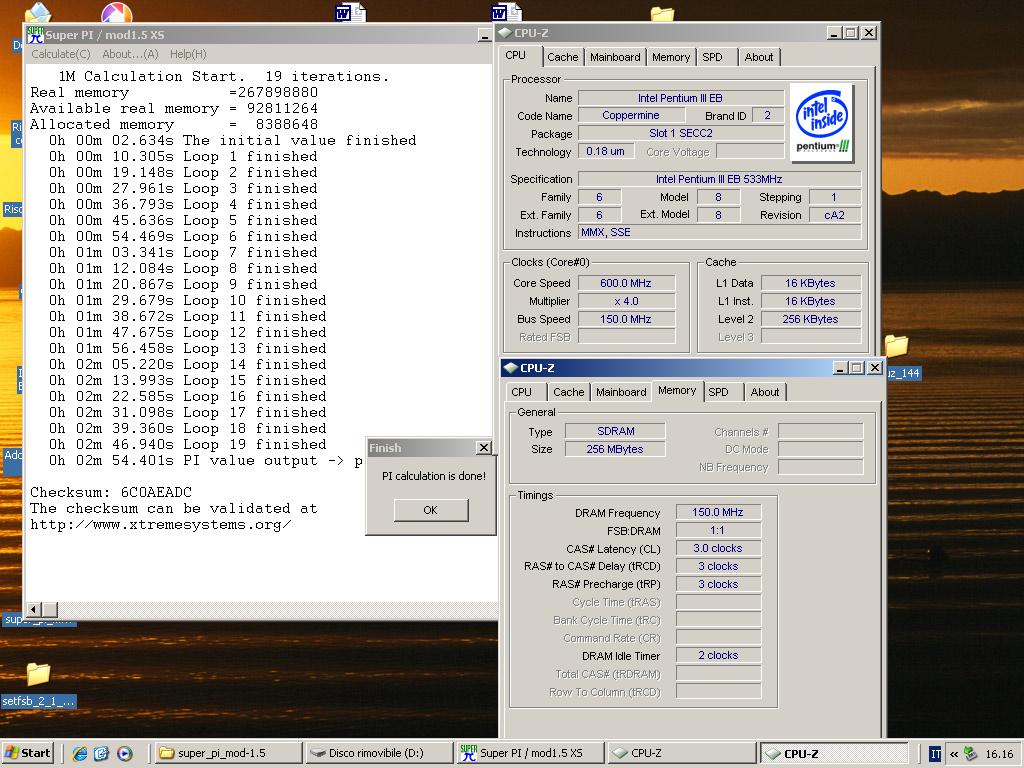Select Cache tab in lower CPU-Z window
This screenshot has width=1024, height=768.
pyautogui.click(x=568, y=392)
